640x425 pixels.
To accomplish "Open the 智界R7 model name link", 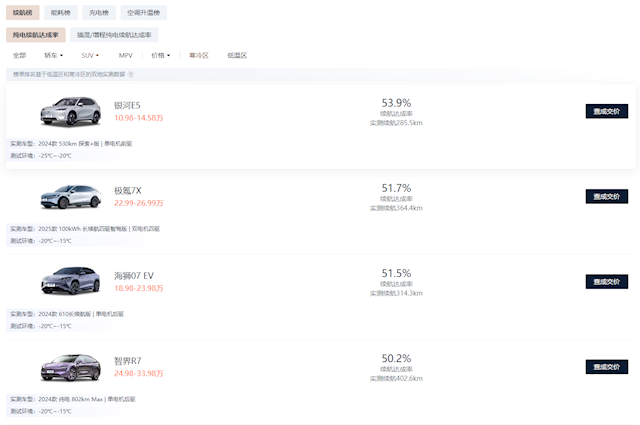I will [x=128, y=361].
